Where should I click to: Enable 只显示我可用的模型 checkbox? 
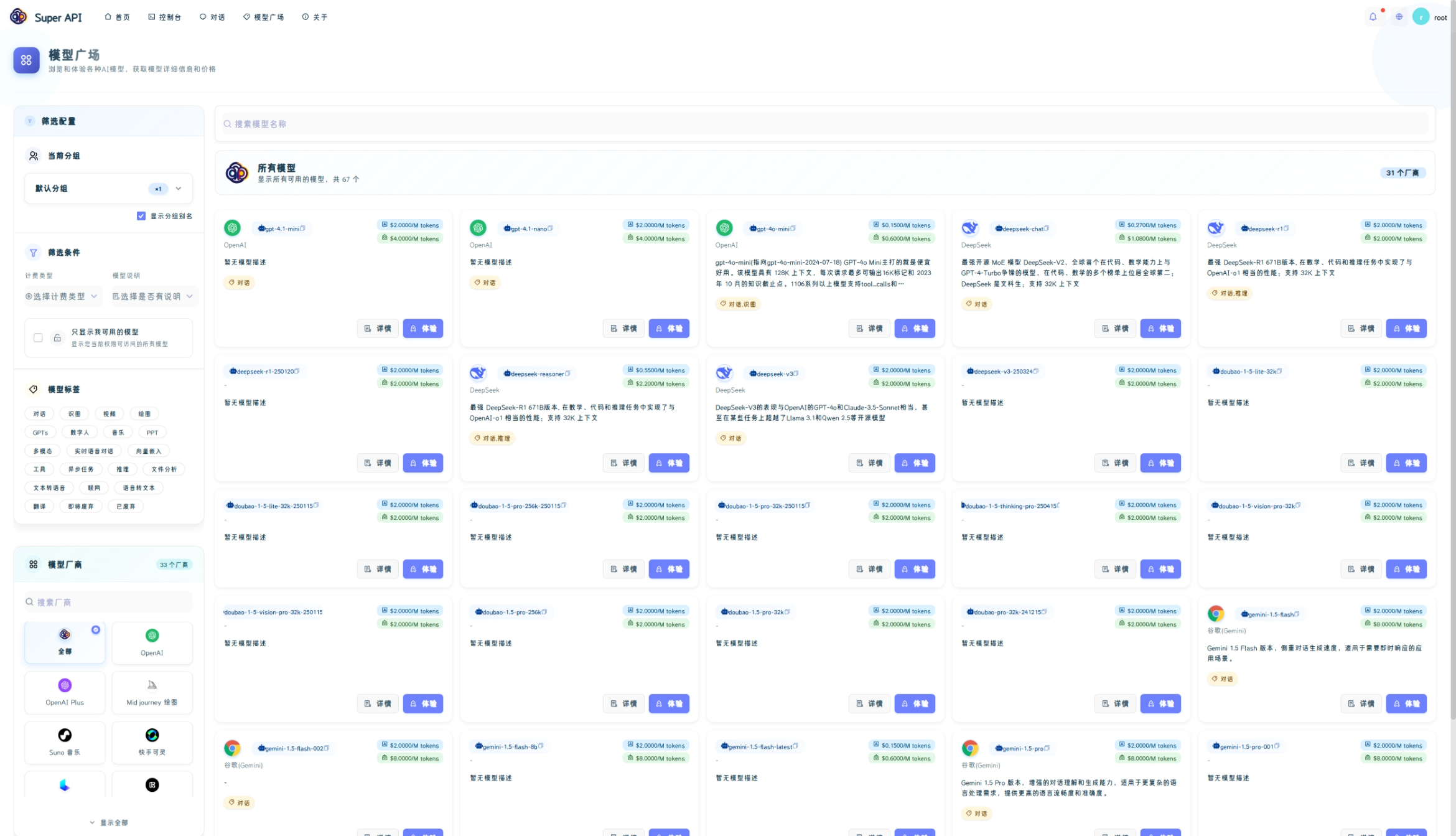(38, 337)
